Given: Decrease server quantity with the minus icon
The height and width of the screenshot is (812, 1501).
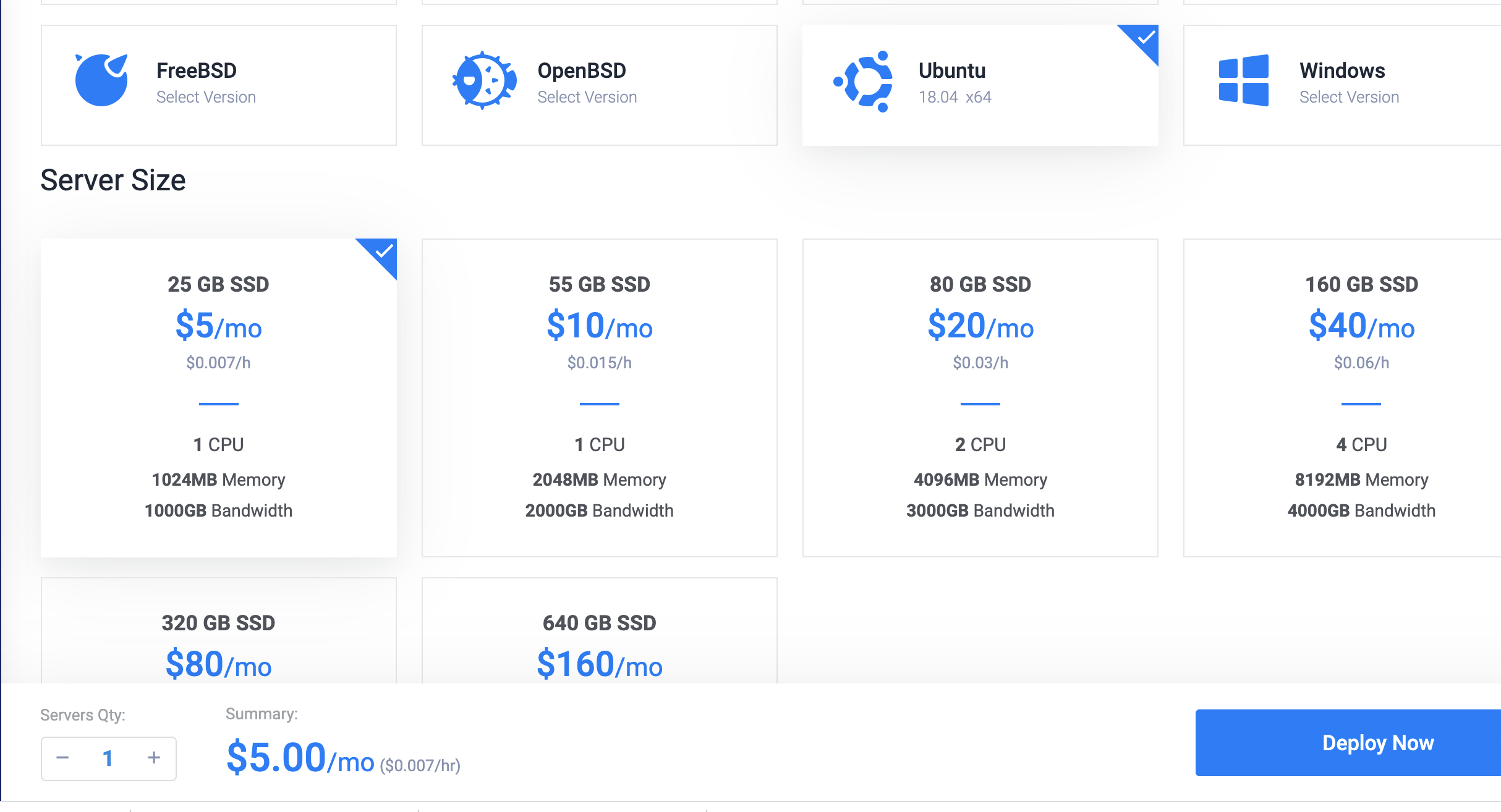Looking at the screenshot, I should tap(62, 758).
